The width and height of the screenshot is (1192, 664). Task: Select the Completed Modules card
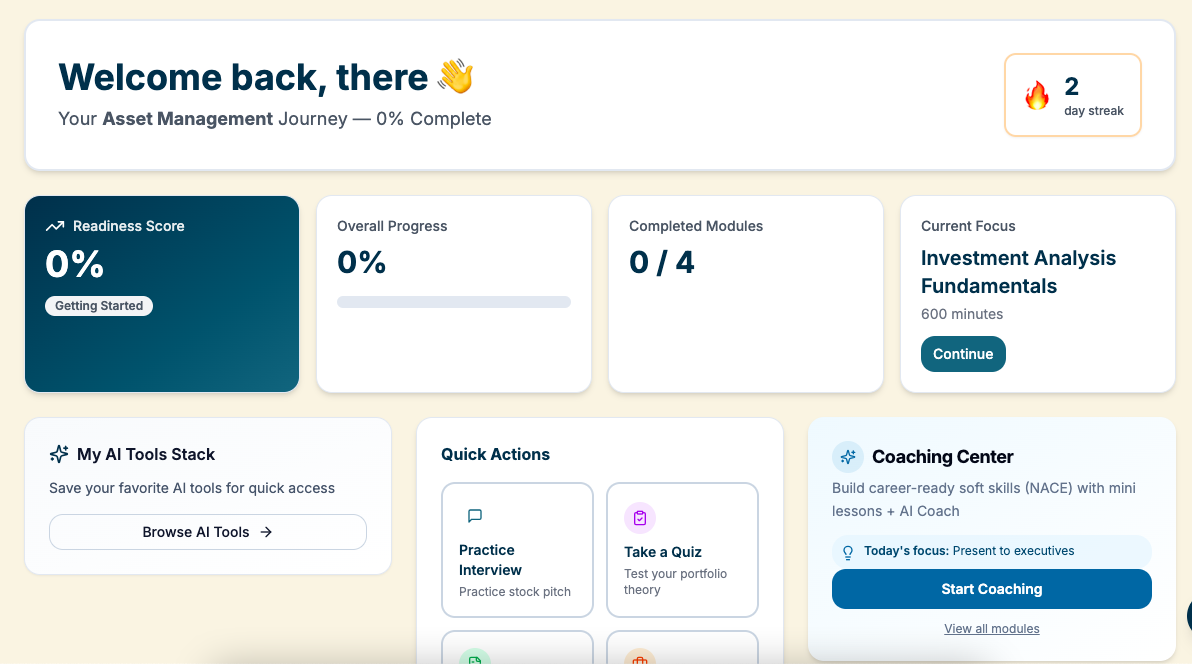point(745,294)
